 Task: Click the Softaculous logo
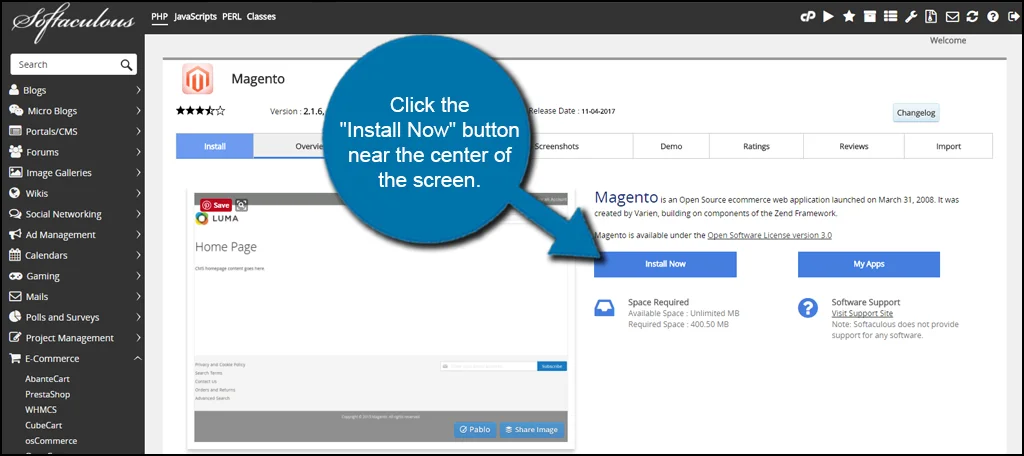pyautogui.click(x=72, y=23)
